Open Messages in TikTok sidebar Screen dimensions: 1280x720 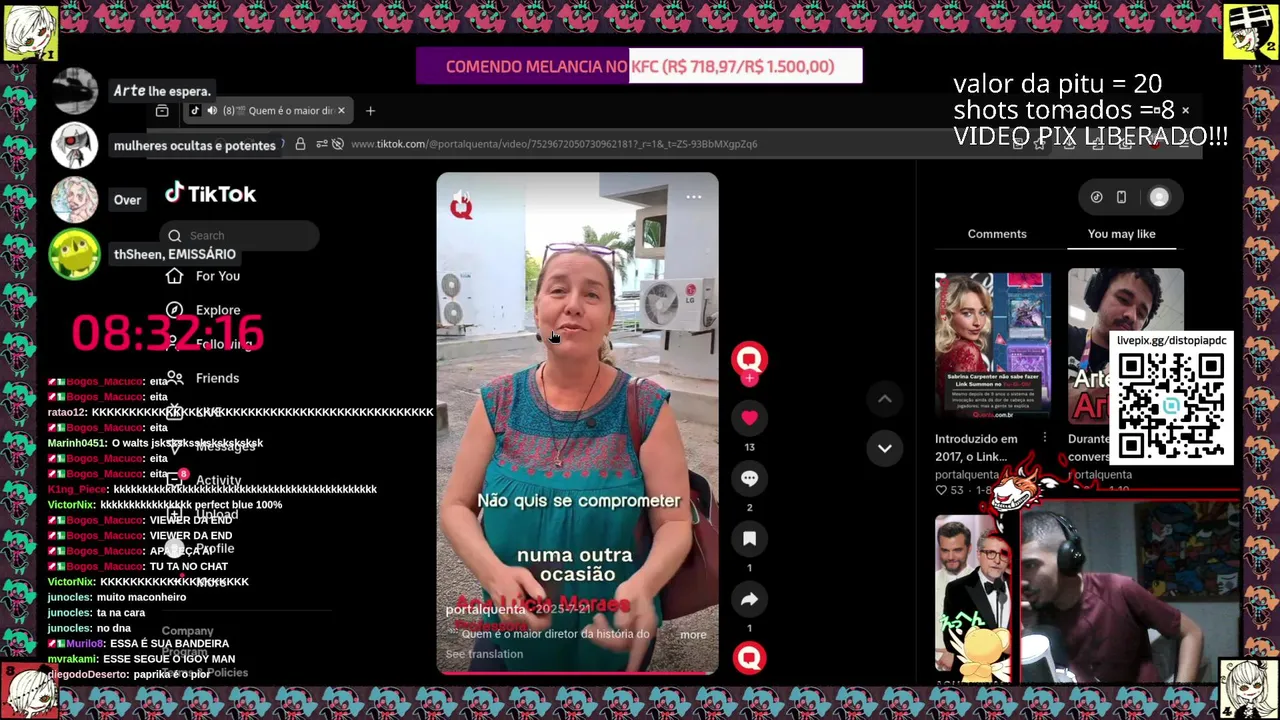coord(225,446)
